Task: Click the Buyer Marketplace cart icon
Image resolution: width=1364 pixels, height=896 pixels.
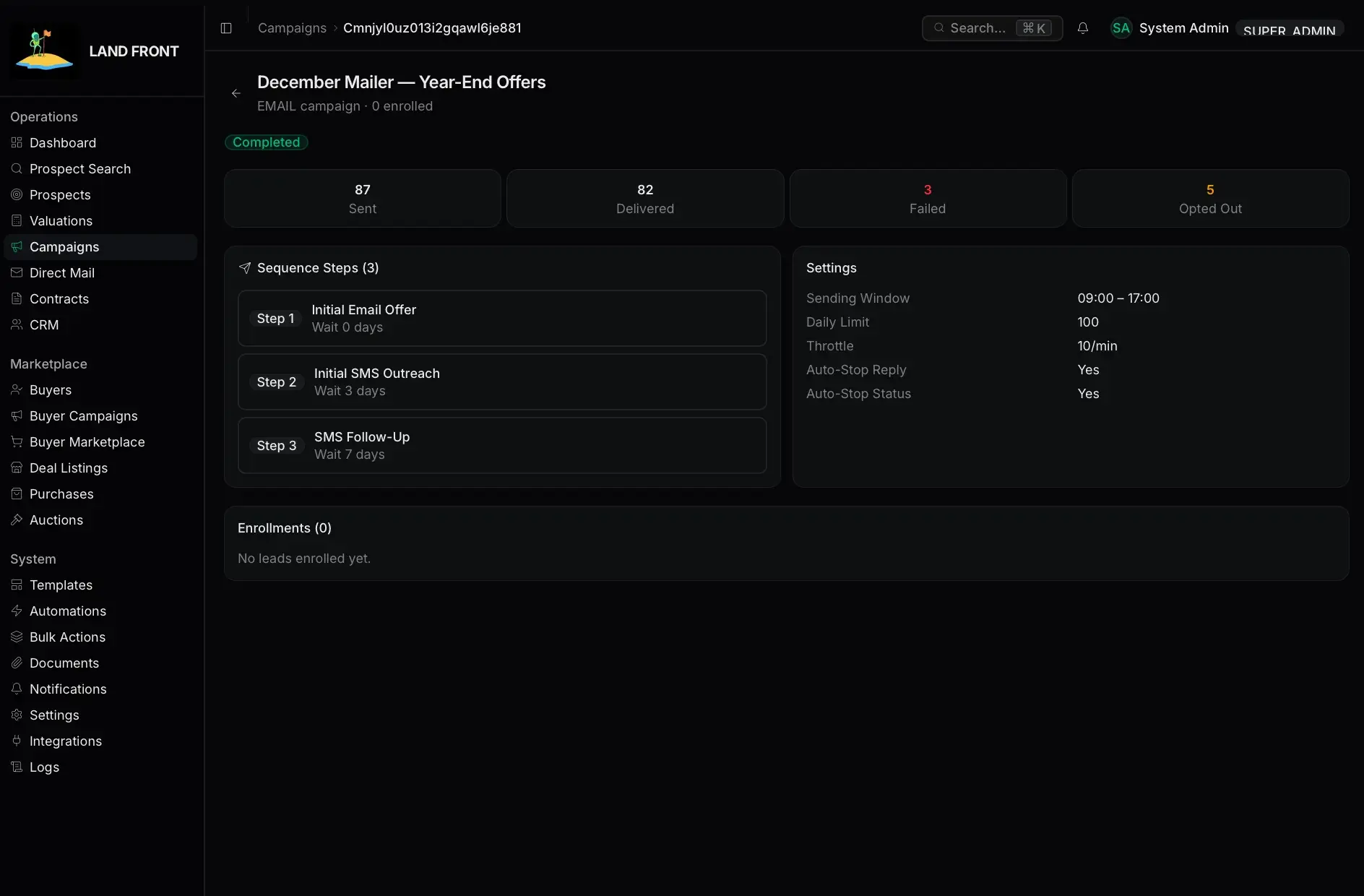Action: pyautogui.click(x=17, y=441)
